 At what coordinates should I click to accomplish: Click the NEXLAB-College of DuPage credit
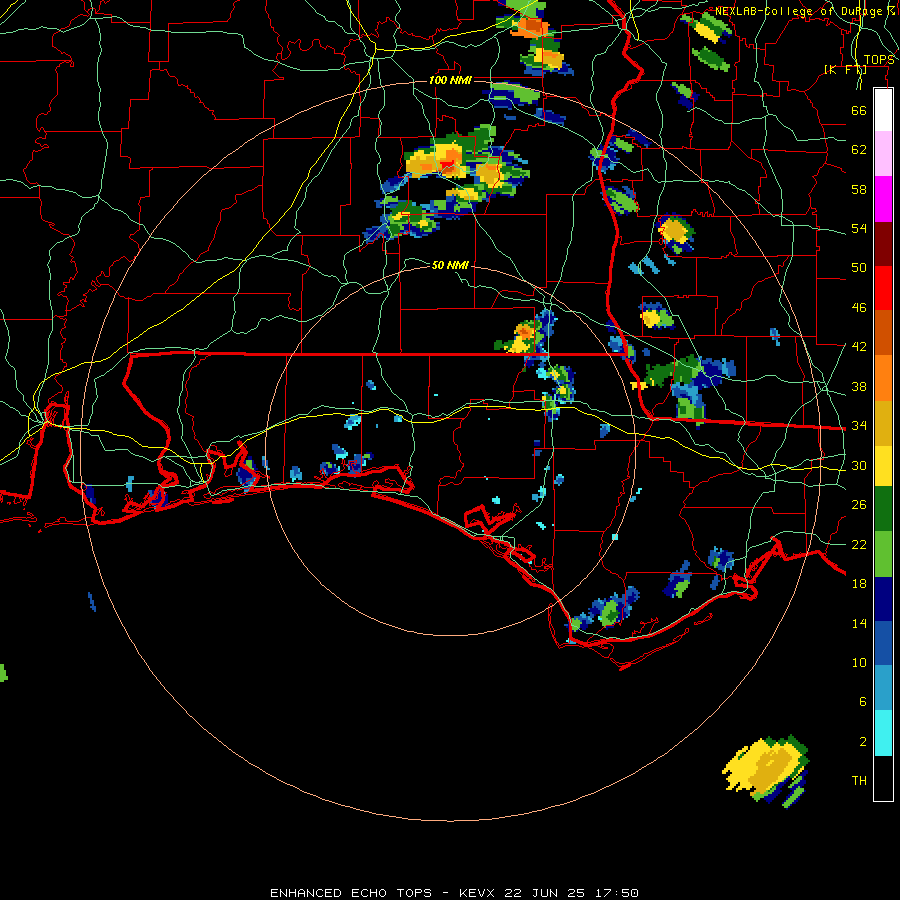pos(805,11)
